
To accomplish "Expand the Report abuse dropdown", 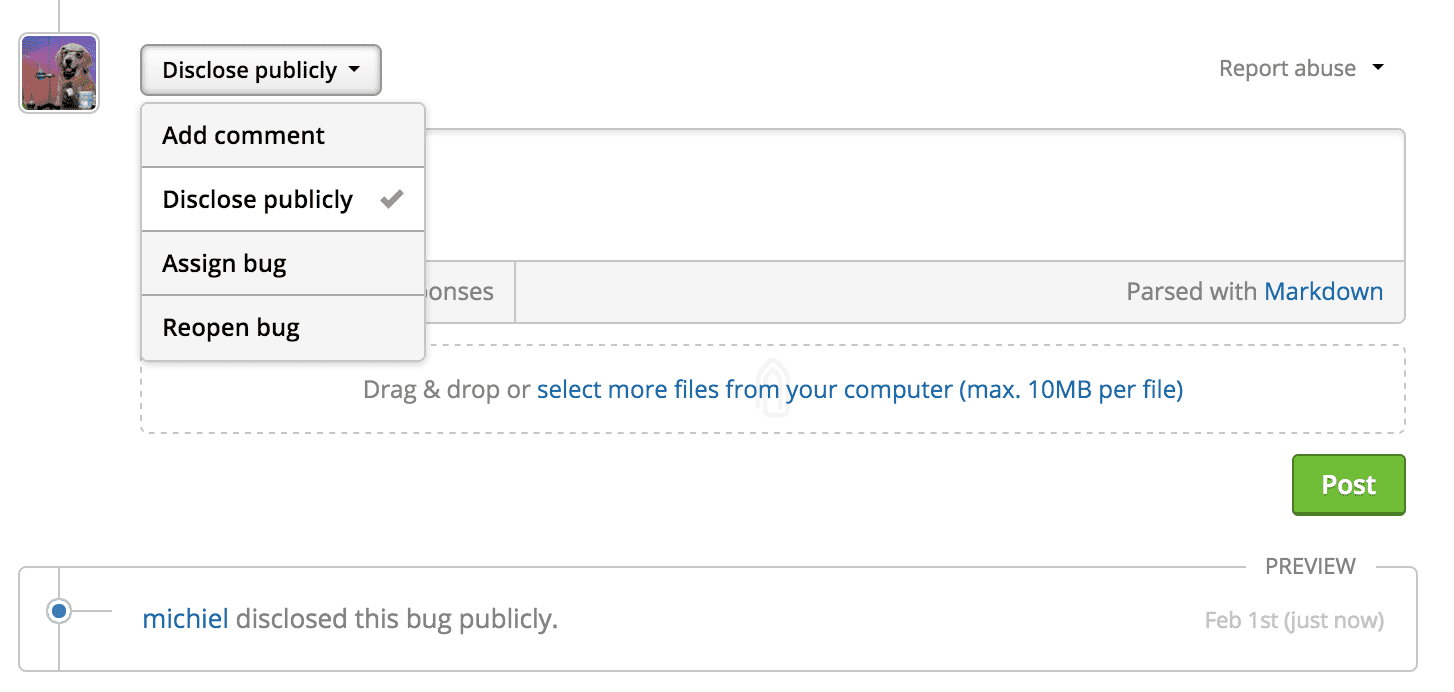I will [x=1287, y=68].
